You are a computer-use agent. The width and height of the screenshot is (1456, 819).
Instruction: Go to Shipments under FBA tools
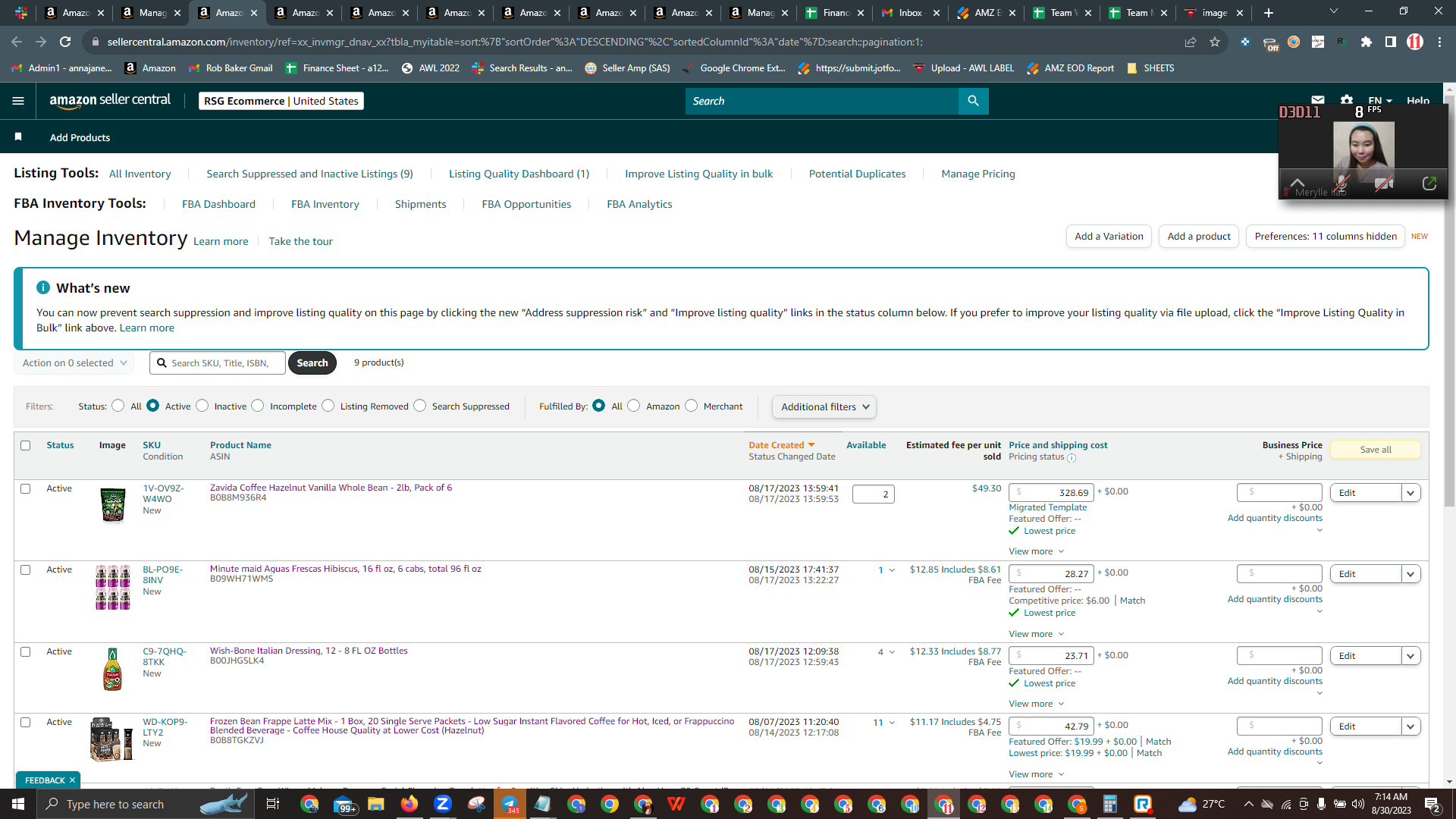click(x=421, y=204)
